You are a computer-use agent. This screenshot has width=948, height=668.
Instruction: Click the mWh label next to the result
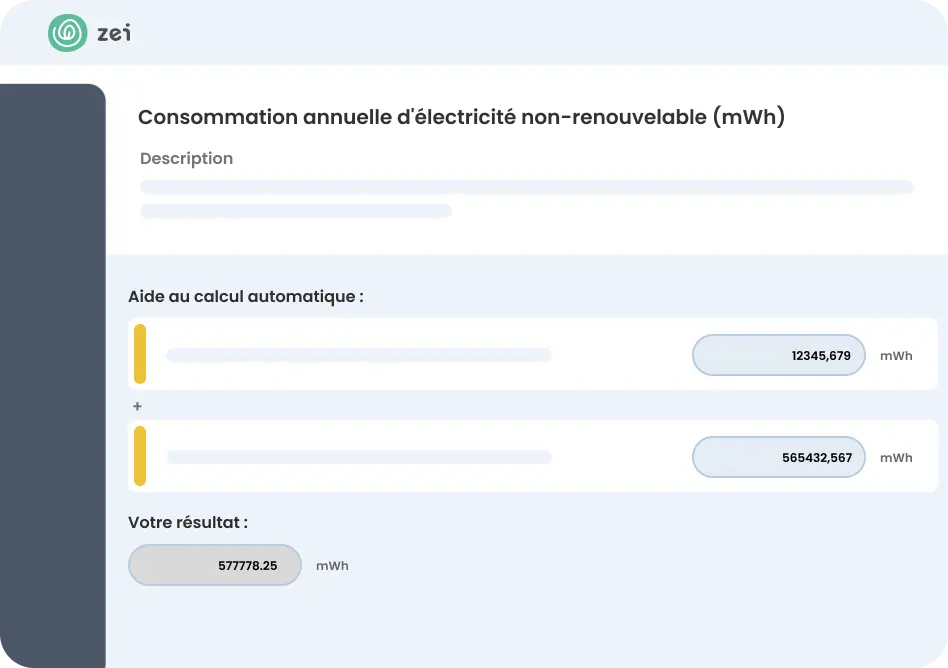point(332,565)
